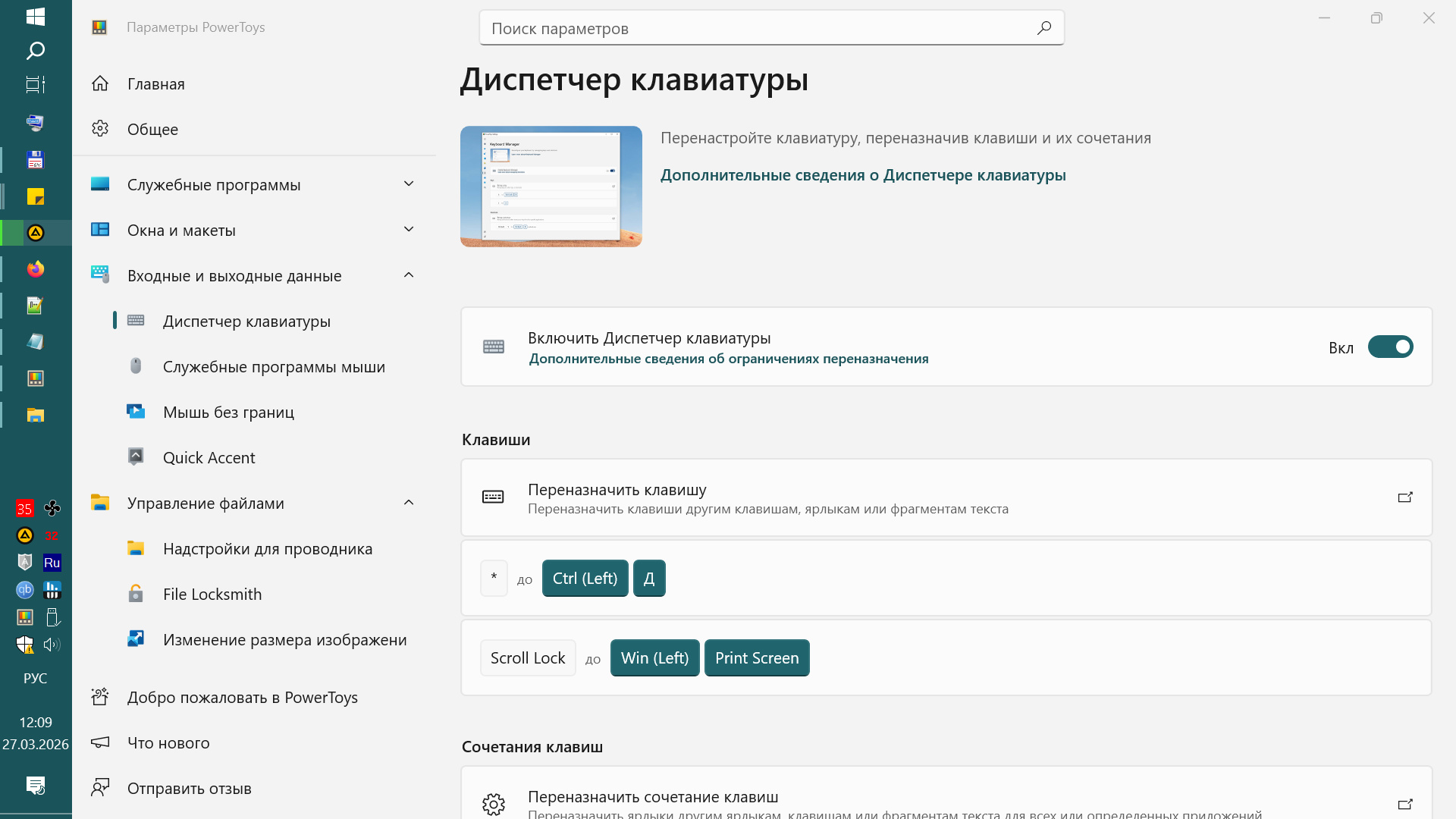Viewport: 1456px width, 819px height.
Task: Click the Keyboard Manager preview thumbnail
Action: (551, 187)
